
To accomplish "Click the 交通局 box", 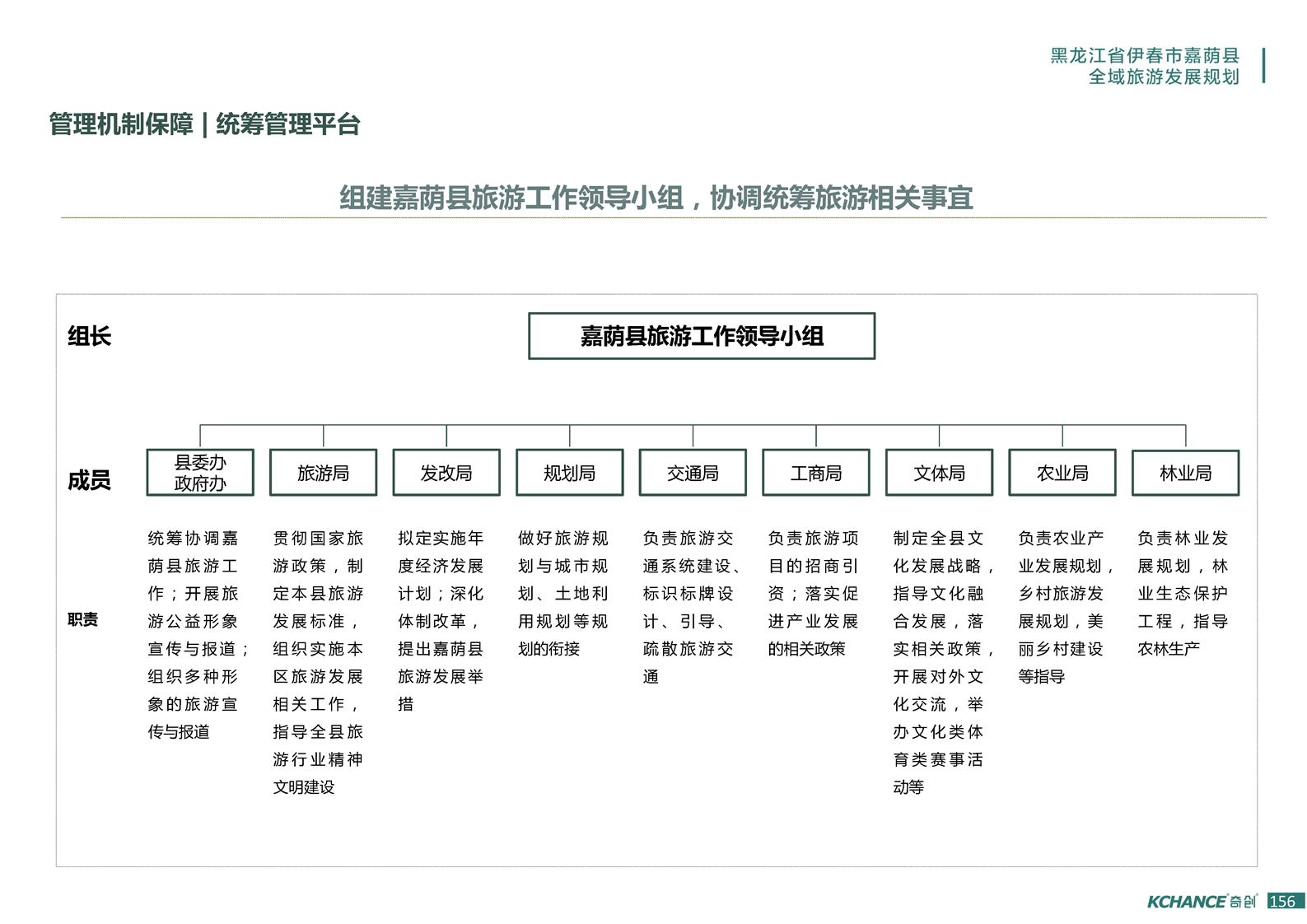I will 693,473.
